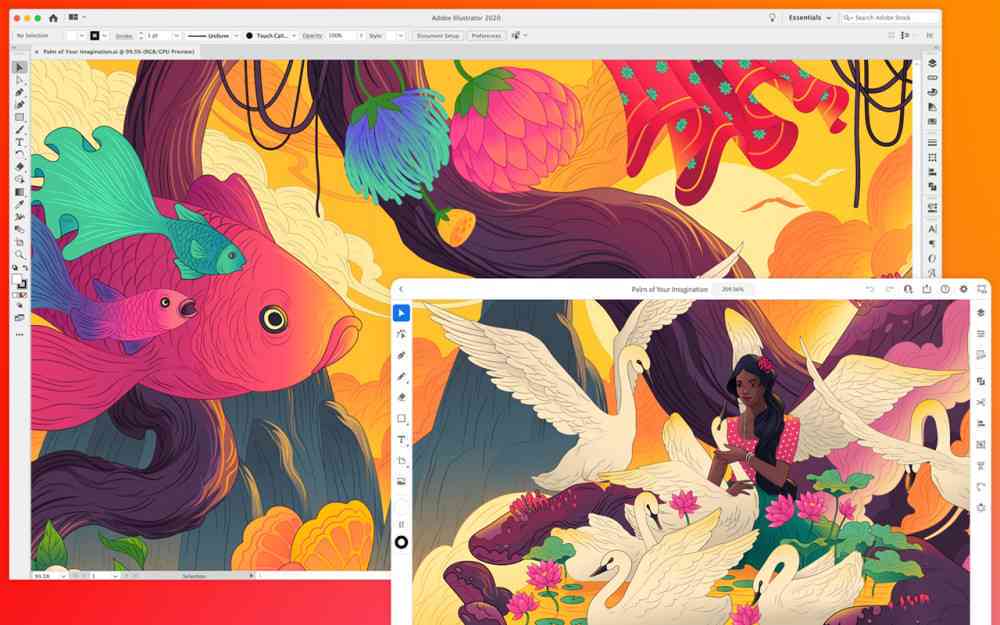Click the Stroke label link
This screenshot has height=625, width=1000.
(124, 36)
